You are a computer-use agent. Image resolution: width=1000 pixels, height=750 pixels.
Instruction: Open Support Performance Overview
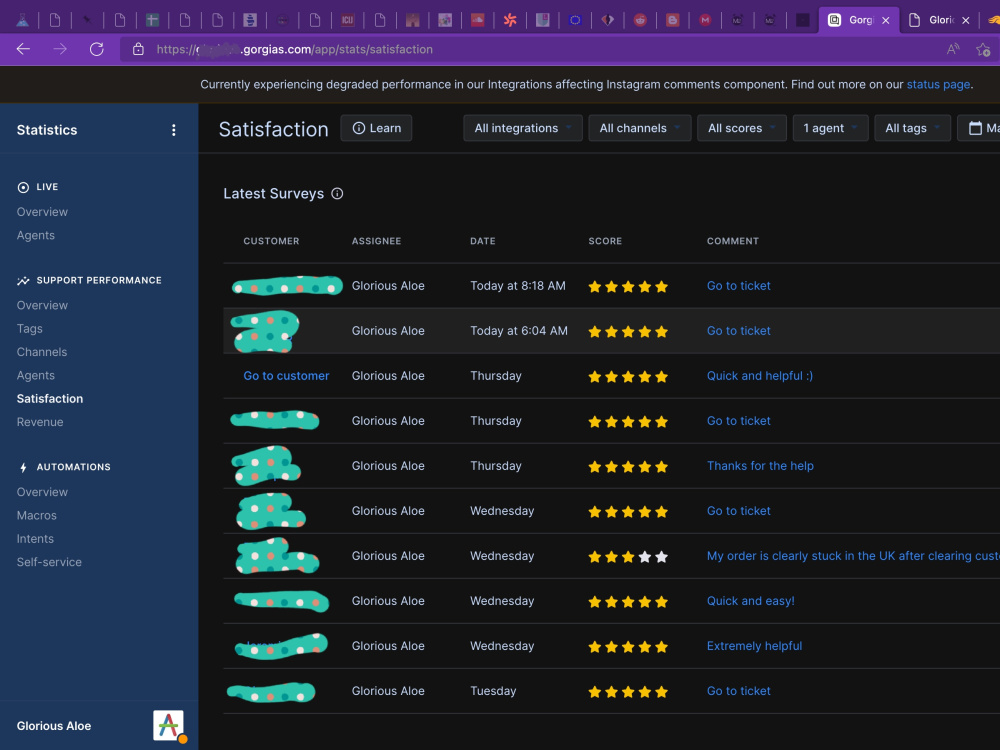42,305
